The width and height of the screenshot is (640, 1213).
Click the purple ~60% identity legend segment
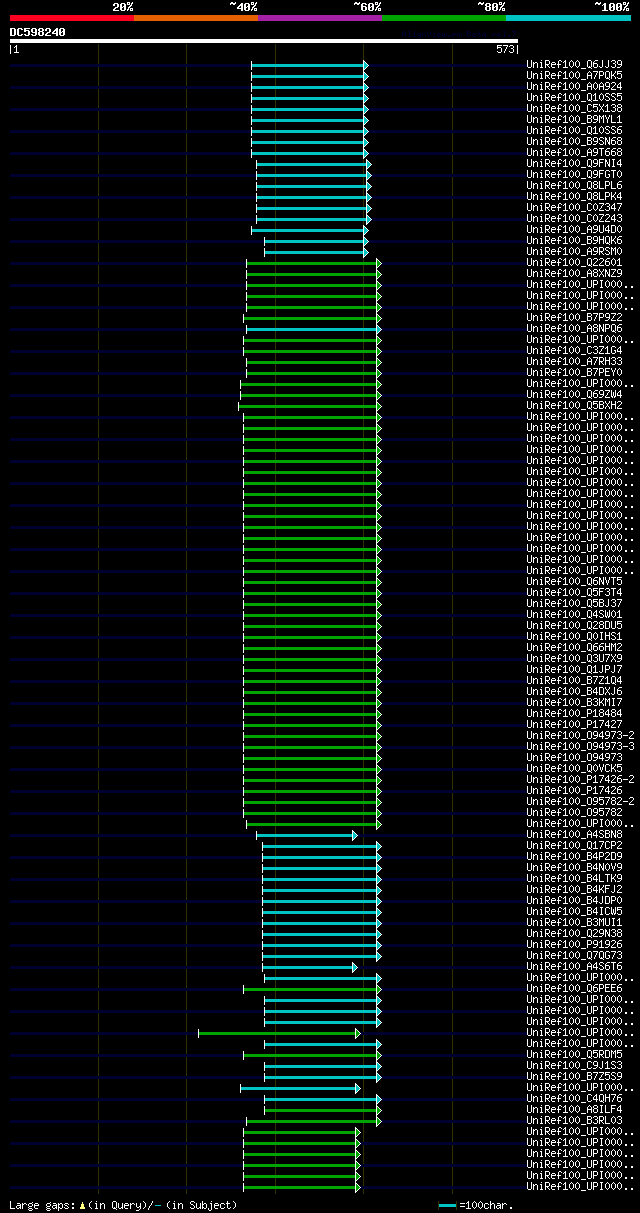click(320, 18)
